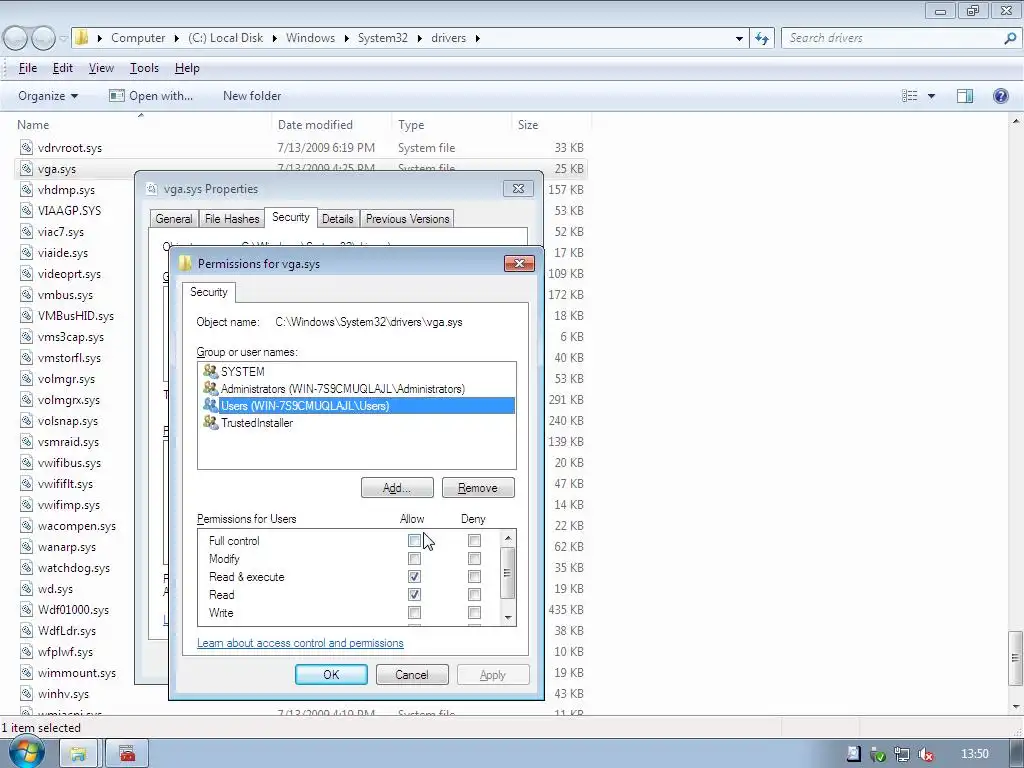Allow Full control for Users
The image size is (1024, 768).
[414, 540]
